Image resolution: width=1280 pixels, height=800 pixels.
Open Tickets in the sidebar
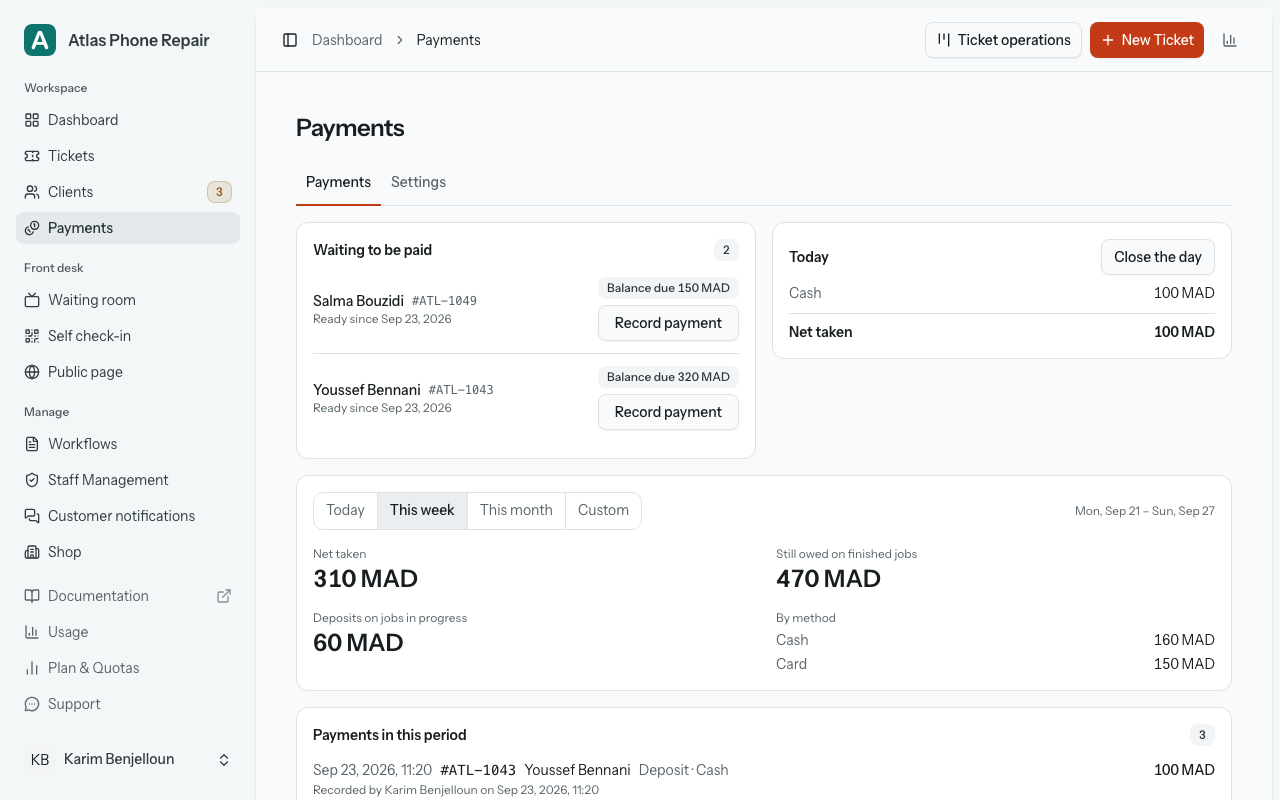[x=128, y=156]
